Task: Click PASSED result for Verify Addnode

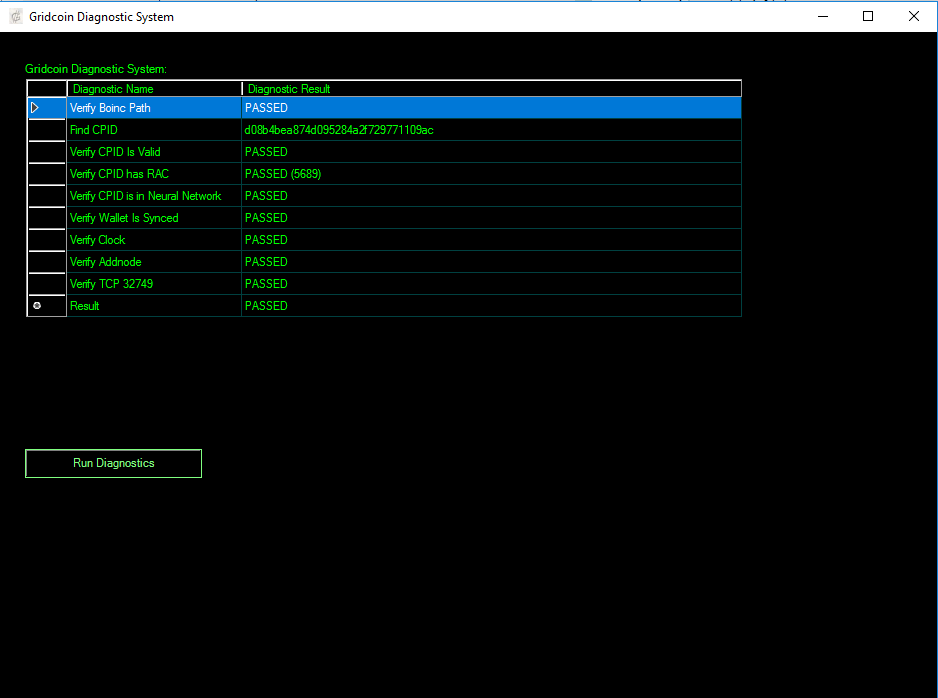Action: (x=491, y=262)
